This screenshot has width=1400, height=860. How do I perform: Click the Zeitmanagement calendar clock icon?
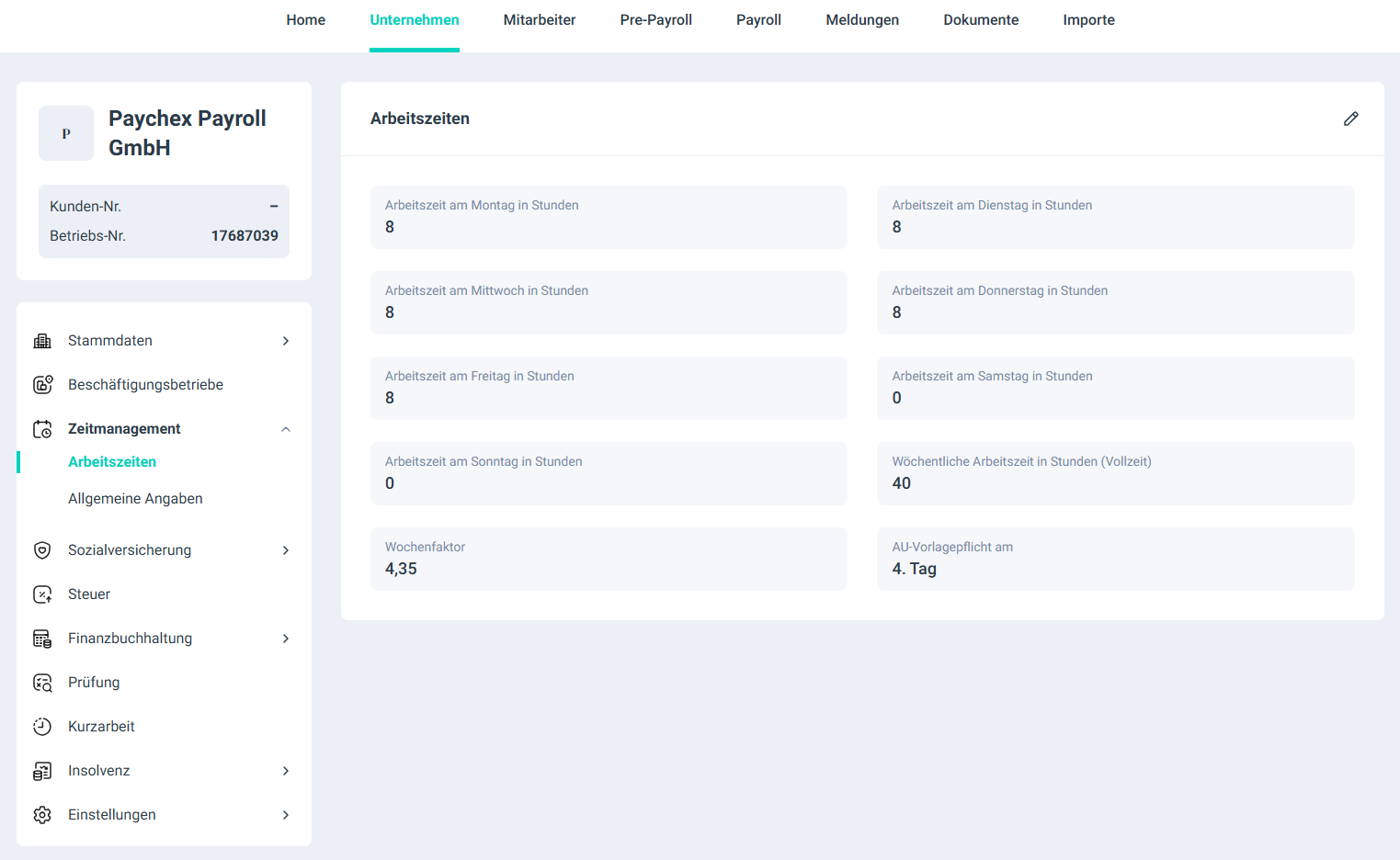pyautogui.click(x=42, y=429)
